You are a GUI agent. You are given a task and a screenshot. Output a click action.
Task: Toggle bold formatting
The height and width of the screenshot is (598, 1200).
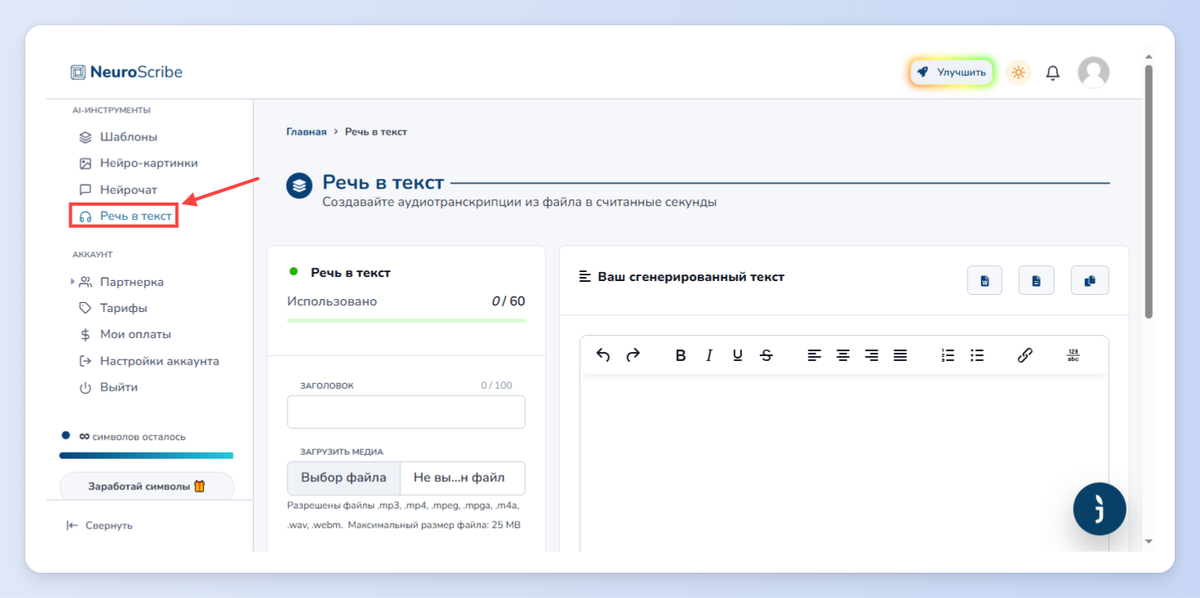pos(681,355)
